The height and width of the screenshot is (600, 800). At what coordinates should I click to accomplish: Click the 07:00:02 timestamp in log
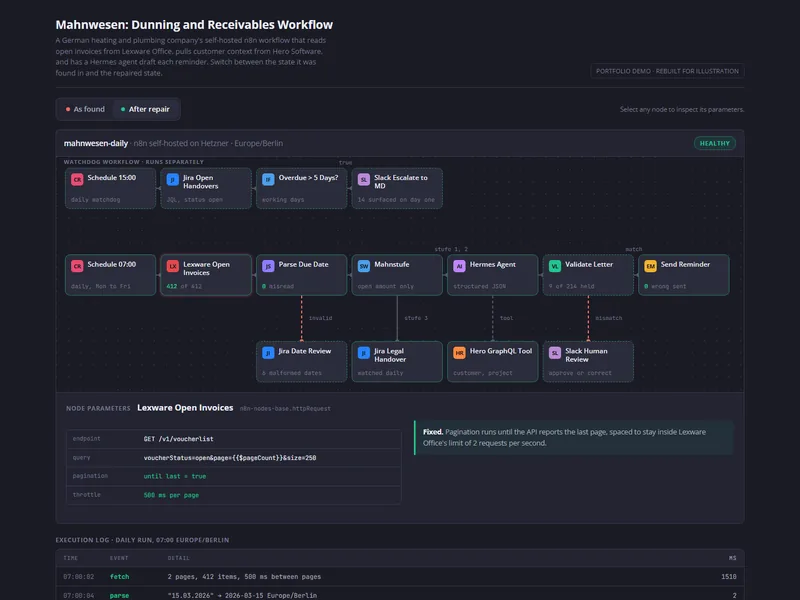pos(79,577)
